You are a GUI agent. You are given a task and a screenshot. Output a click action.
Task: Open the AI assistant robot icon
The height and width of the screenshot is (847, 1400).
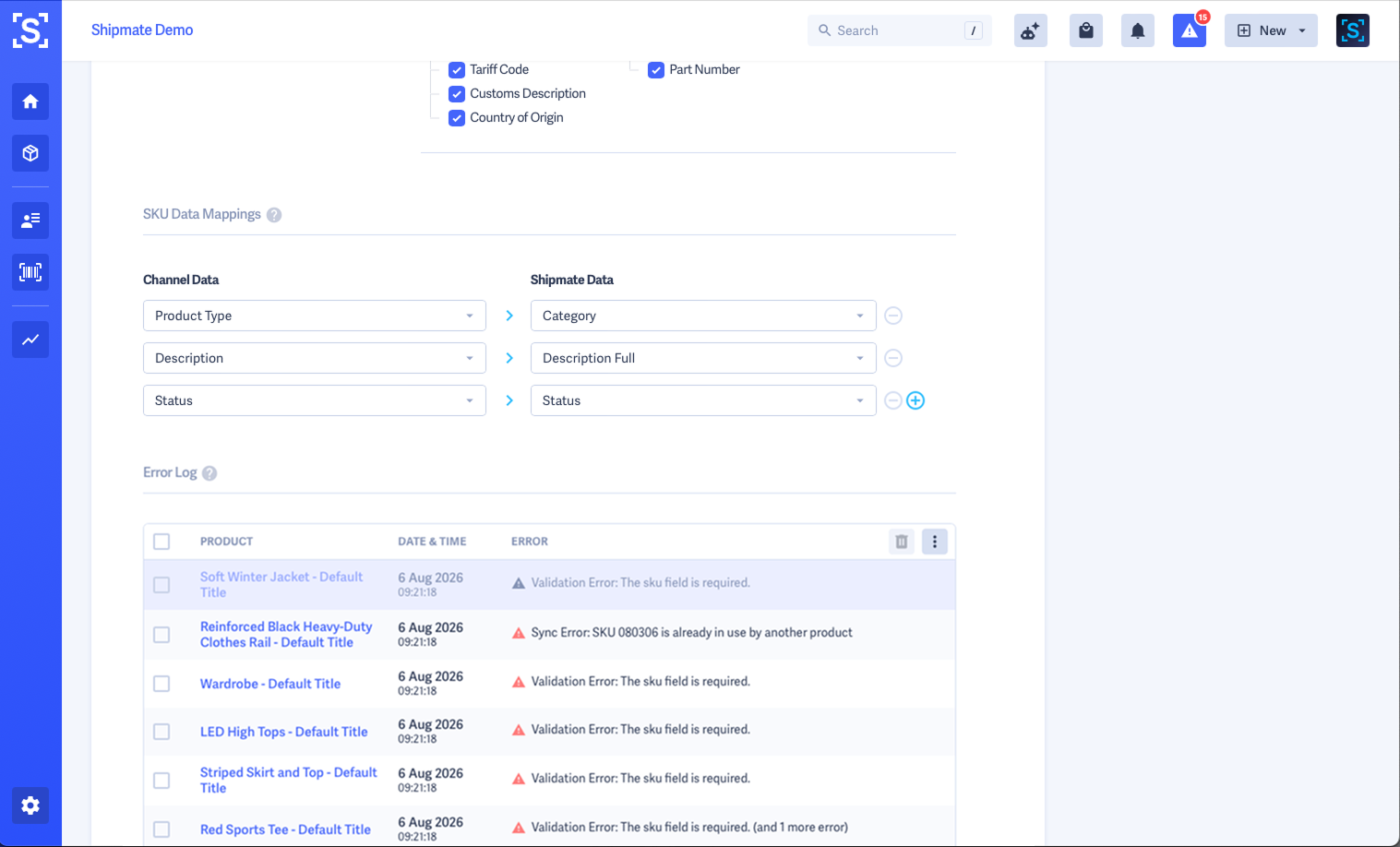tap(1031, 30)
